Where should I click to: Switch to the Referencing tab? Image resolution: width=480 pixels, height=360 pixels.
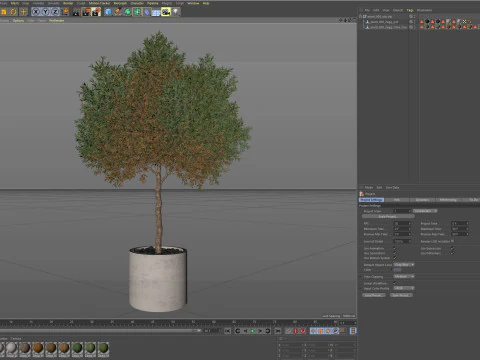click(x=448, y=200)
